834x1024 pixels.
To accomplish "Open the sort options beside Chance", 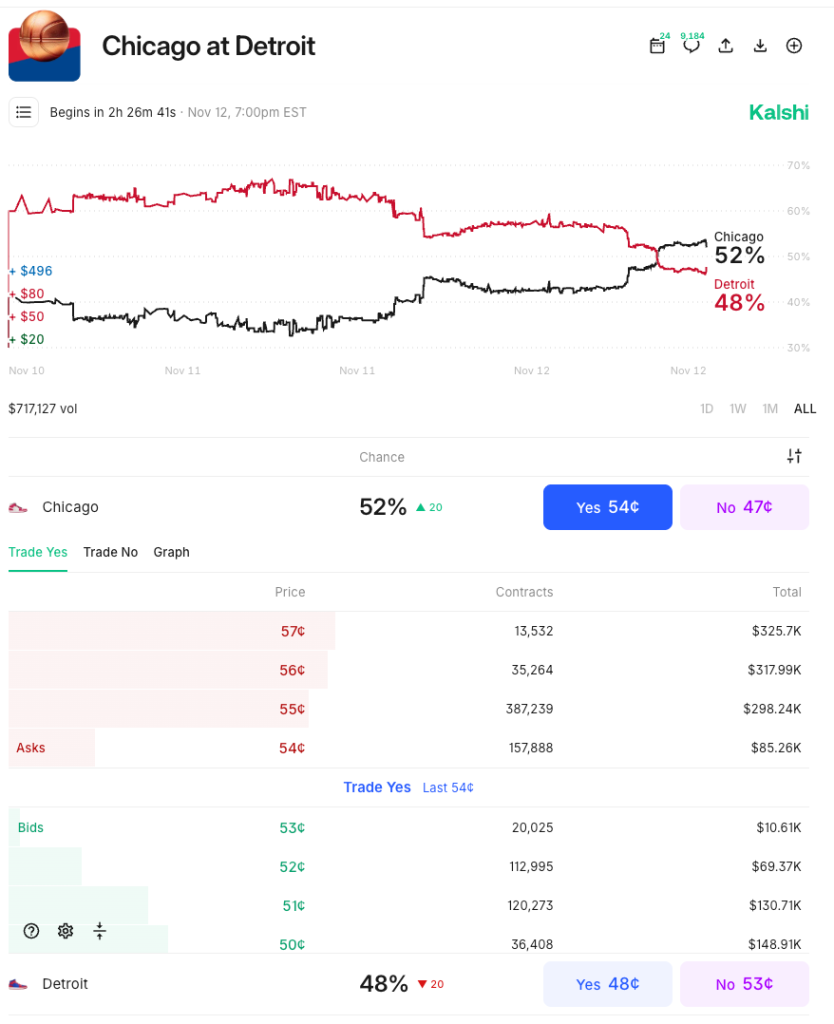I will point(794,456).
